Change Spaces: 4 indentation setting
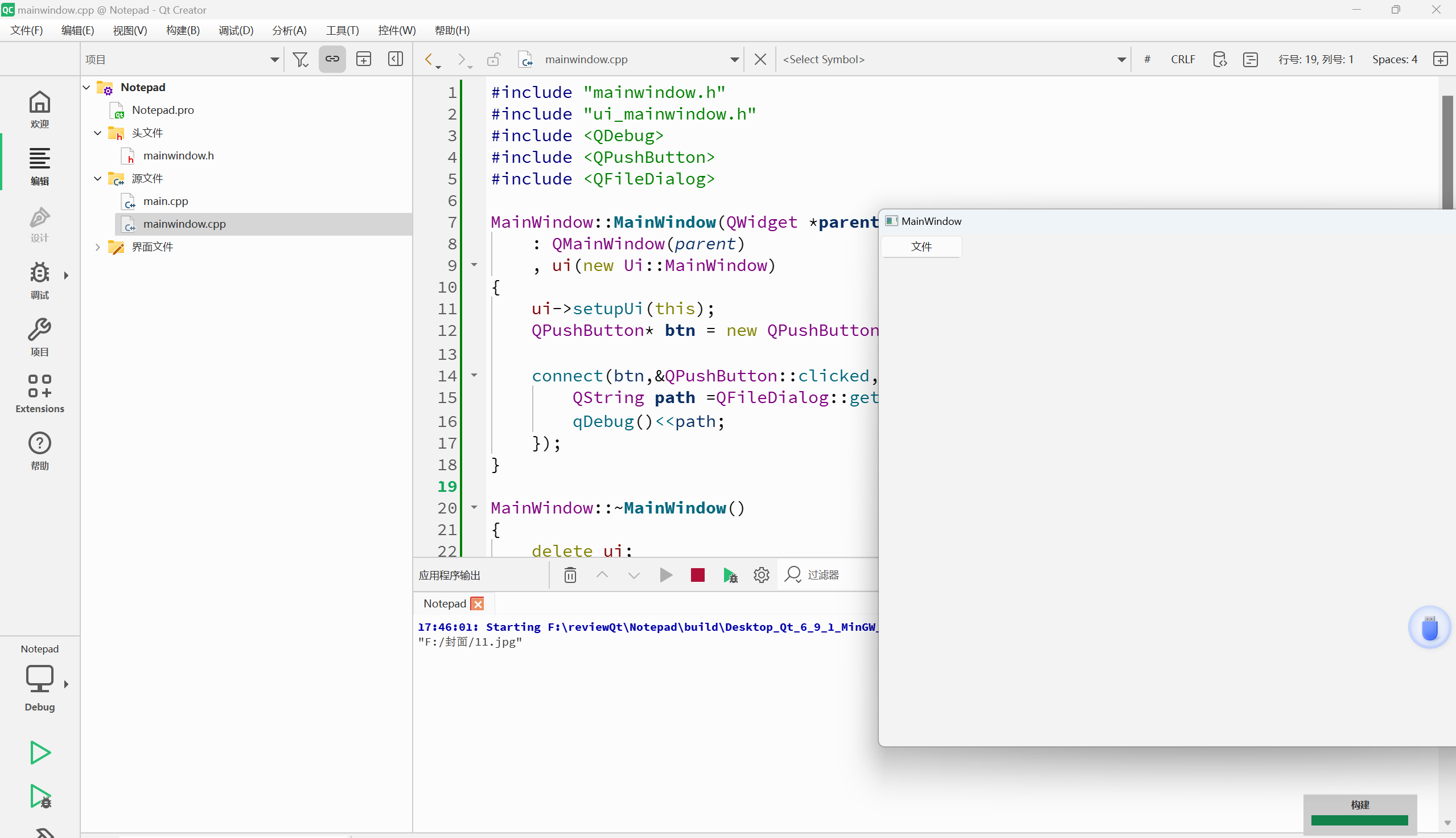Image resolution: width=1456 pixels, height=838 pixels. pos(1395,59)
